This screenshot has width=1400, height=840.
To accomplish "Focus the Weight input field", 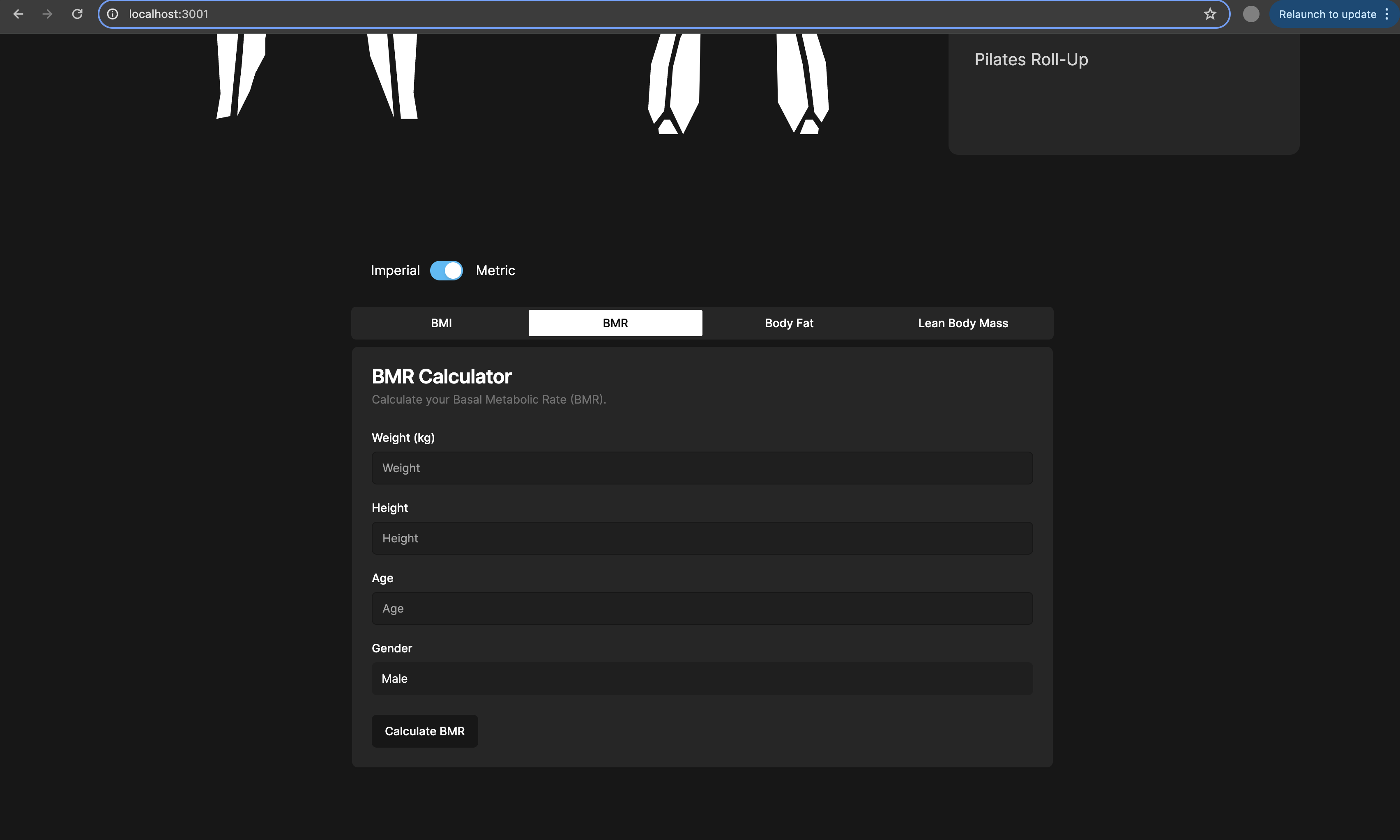I will point(702,468).
